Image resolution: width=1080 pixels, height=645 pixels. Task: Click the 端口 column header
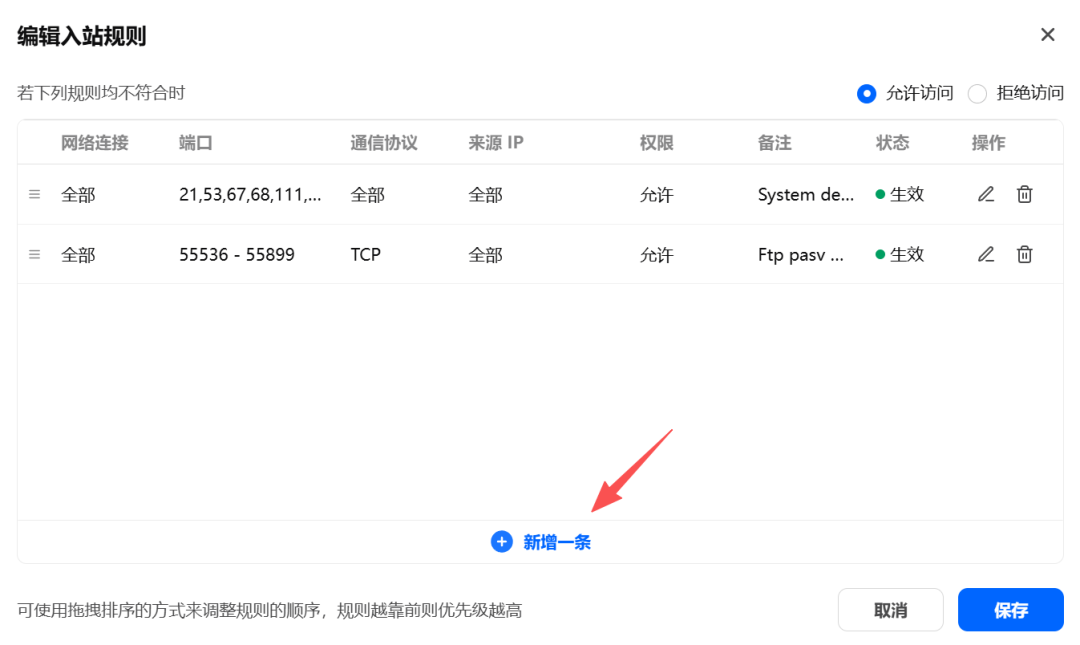coord(193,142)
